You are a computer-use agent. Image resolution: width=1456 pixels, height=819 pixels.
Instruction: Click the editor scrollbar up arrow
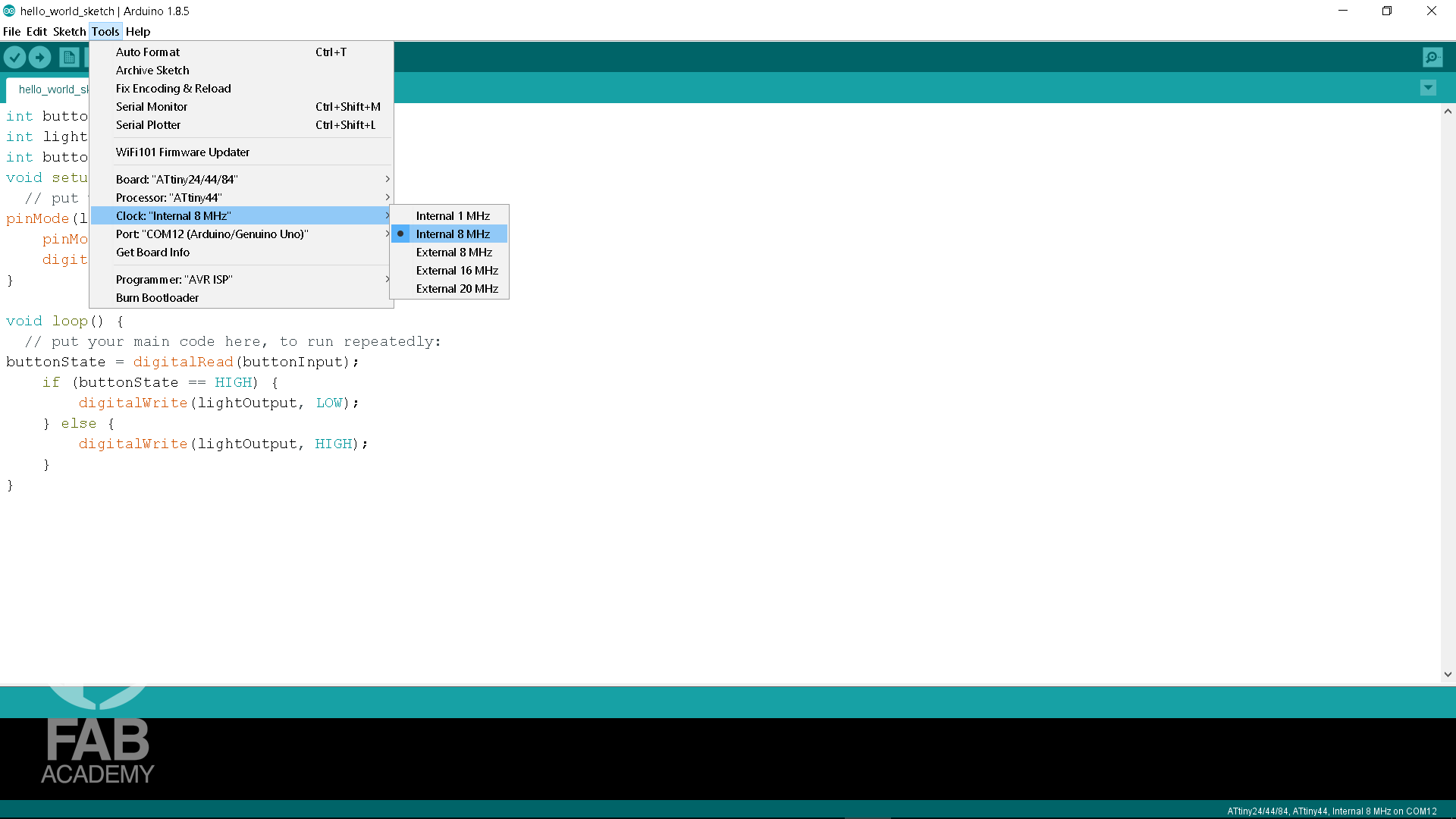tap(1448, 111)
